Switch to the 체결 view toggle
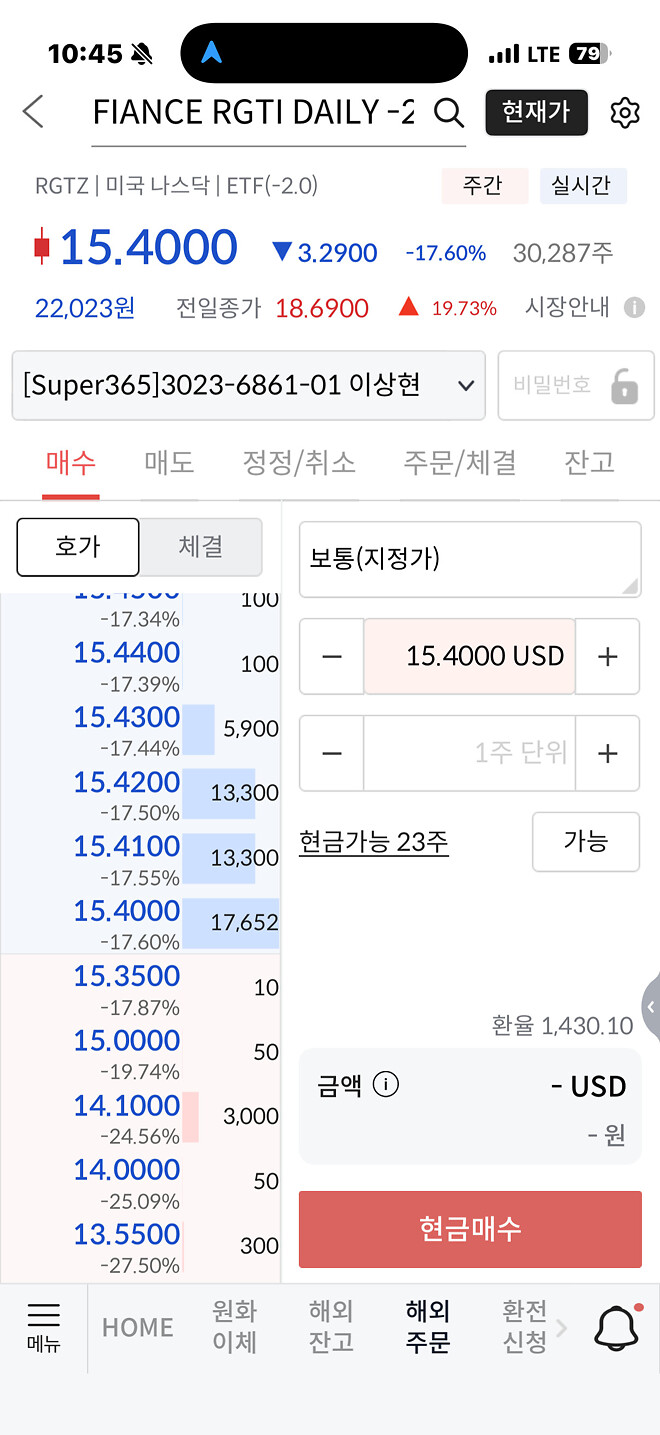The width and height of the screenshot is (660, 1435). (x=201, y=547)
